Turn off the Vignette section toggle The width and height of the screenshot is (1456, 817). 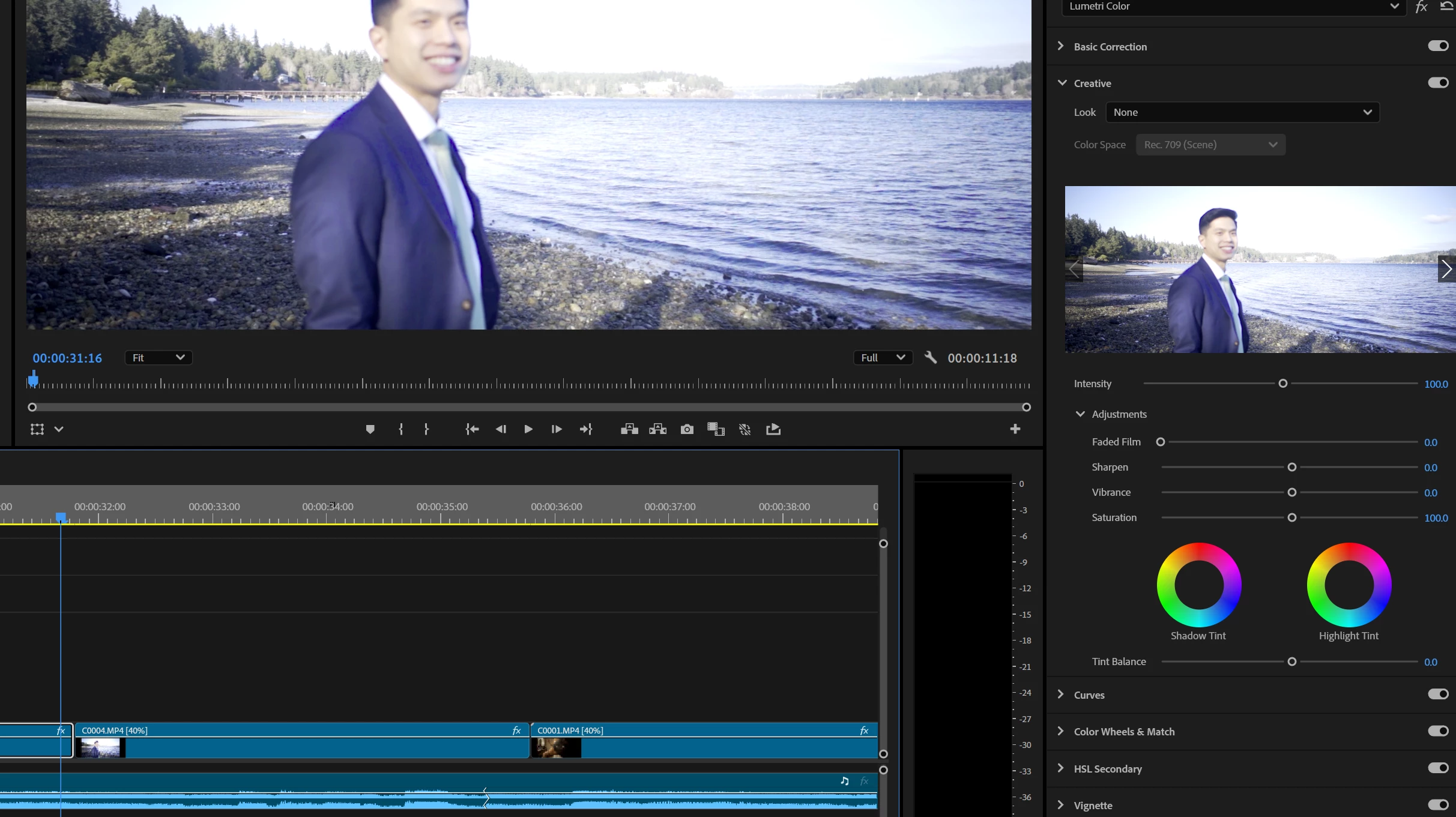tap(1438, 805)
